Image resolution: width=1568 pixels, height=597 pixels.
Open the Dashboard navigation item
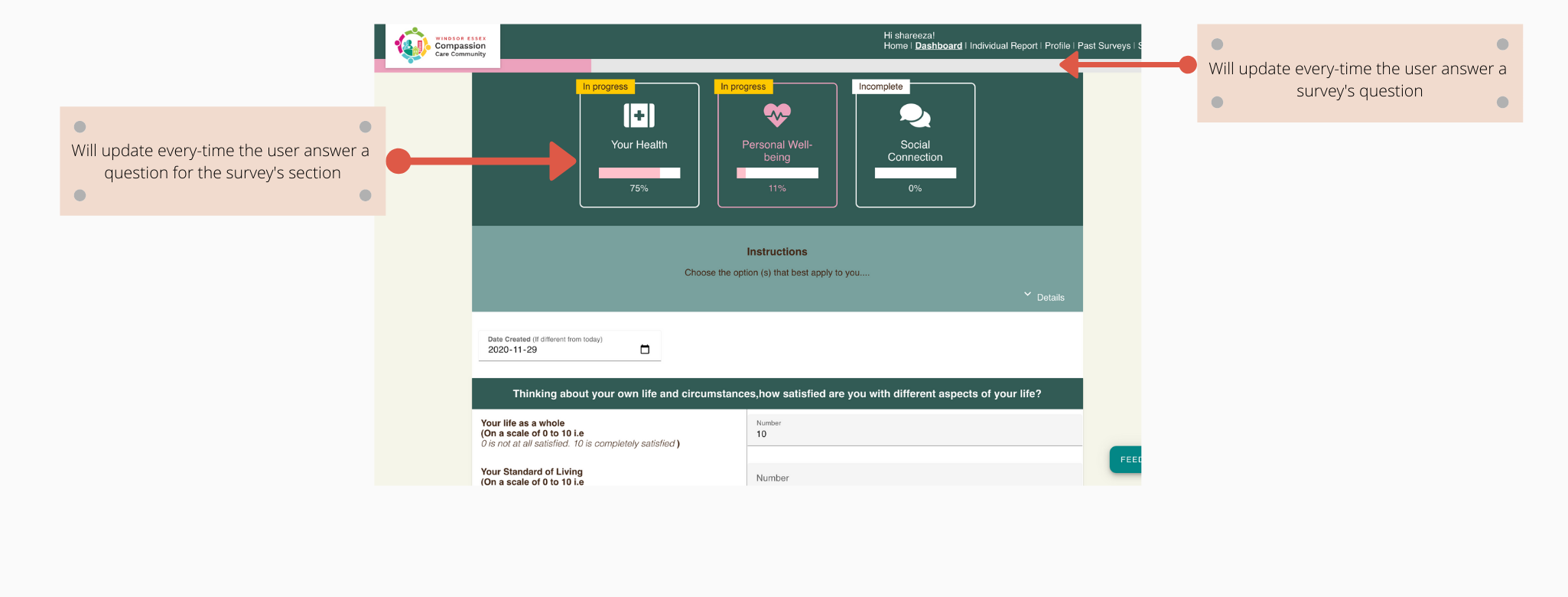click(939, 46)
